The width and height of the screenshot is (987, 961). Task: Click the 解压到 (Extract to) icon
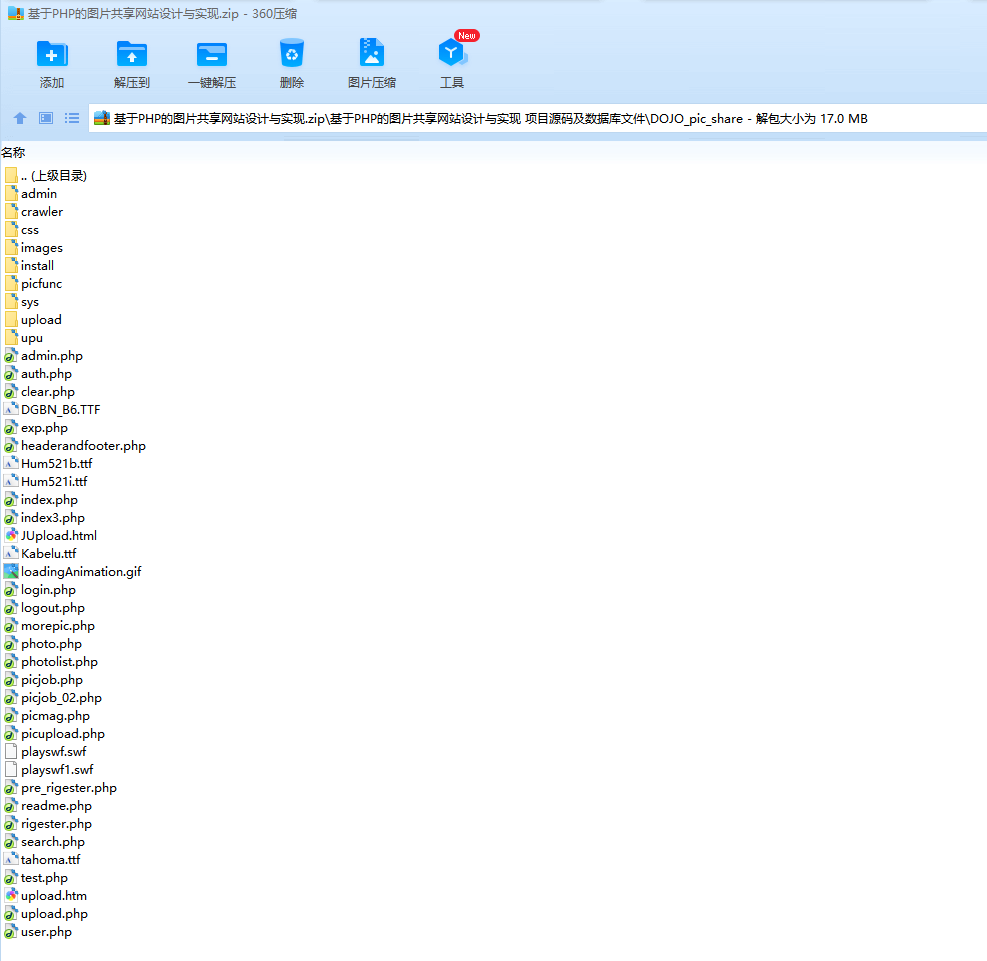pos(132,54)
